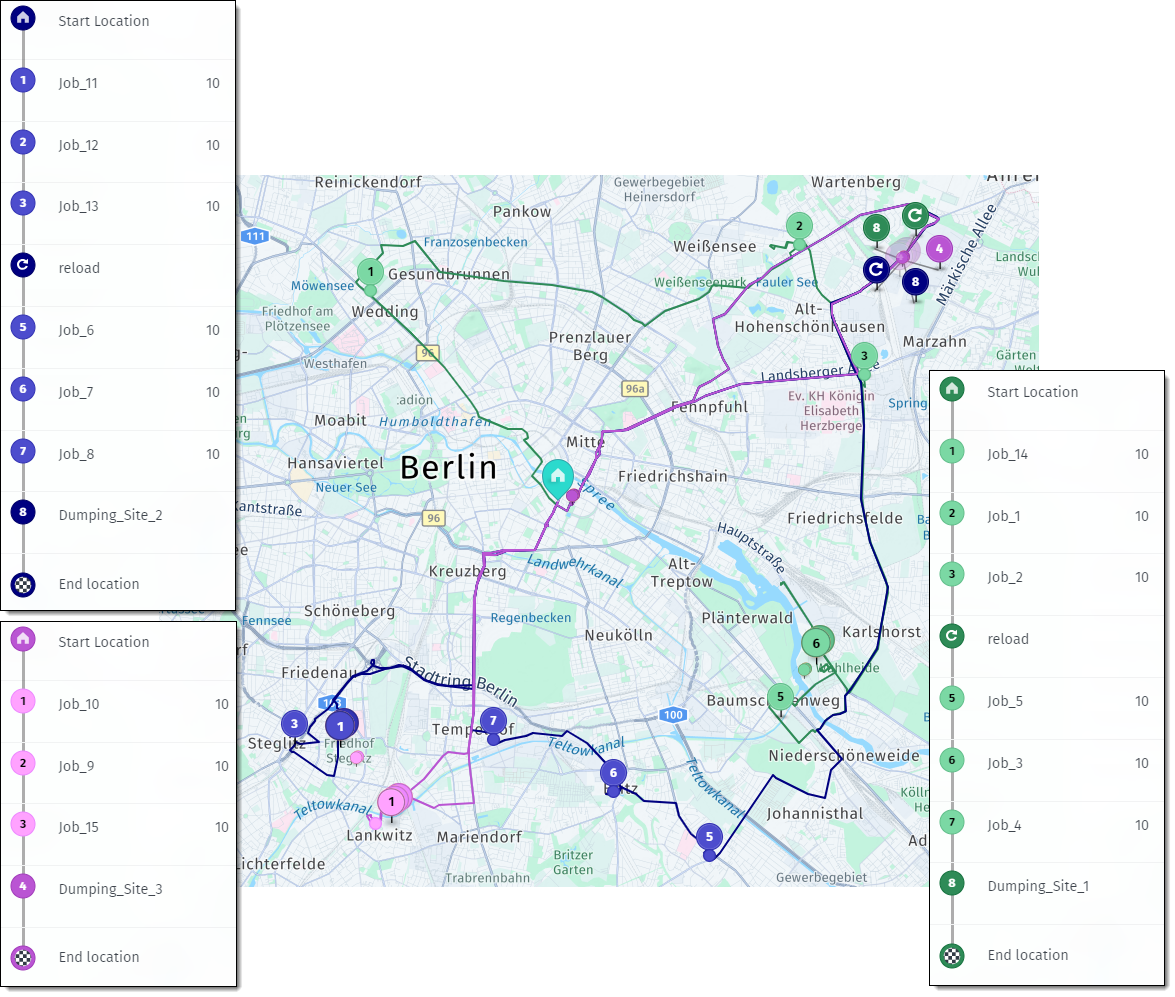Click the green End location checkered icon
Viewport: 1175px width, 997px height.
coord(952,956)
